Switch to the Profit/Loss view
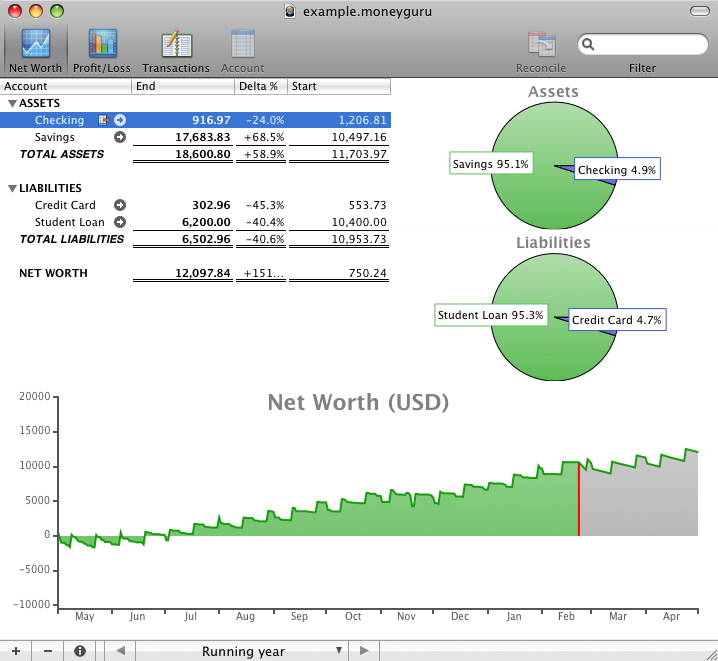Screen dimensions: 718x661 pyautogui.click(x=102, y=50)
